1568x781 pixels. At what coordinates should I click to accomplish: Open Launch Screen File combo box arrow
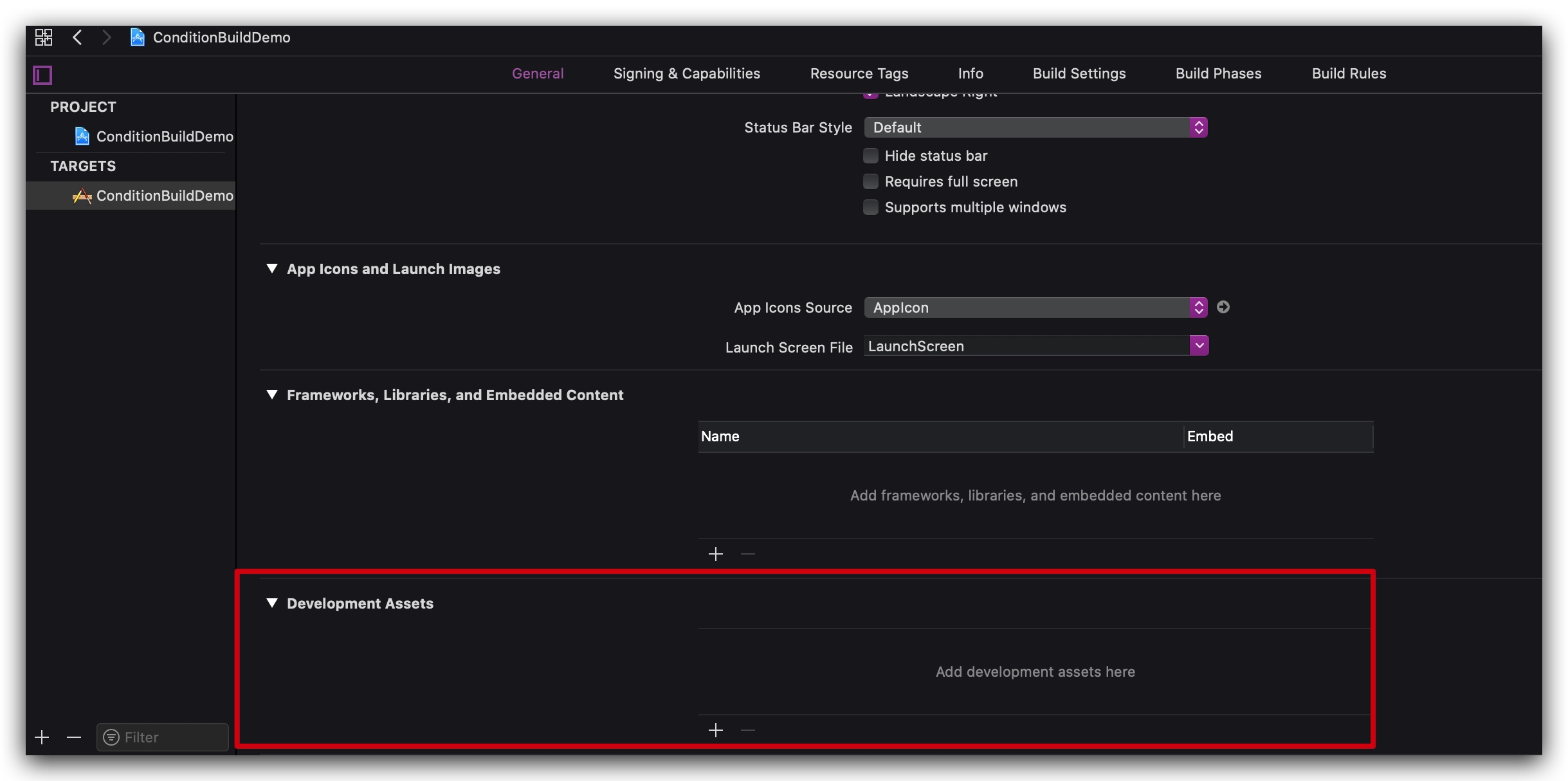point(1199,345)
